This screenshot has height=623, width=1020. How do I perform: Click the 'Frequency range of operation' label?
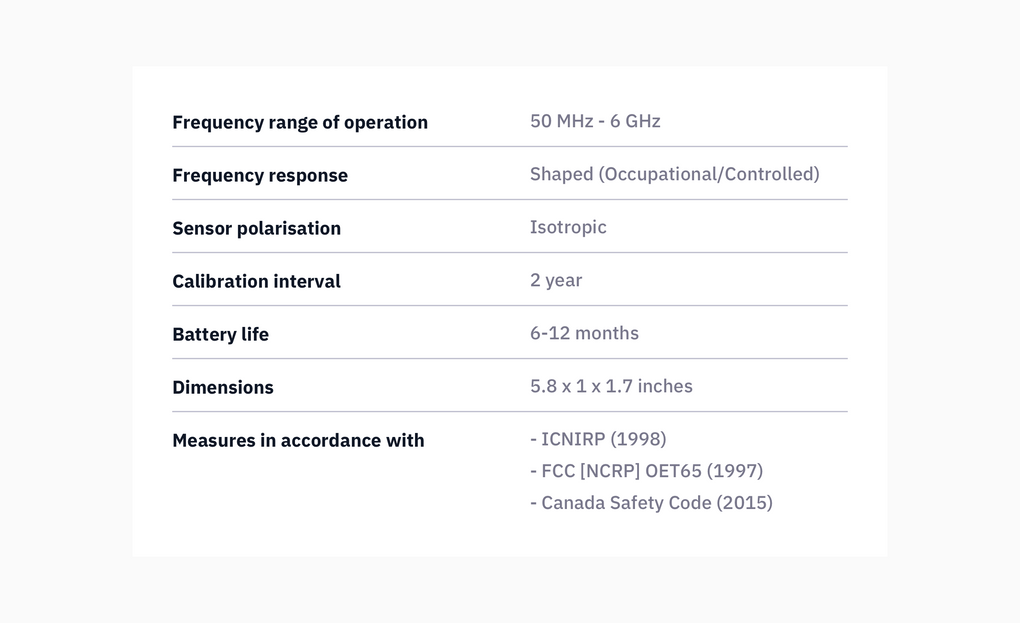(x=299, y=122)
